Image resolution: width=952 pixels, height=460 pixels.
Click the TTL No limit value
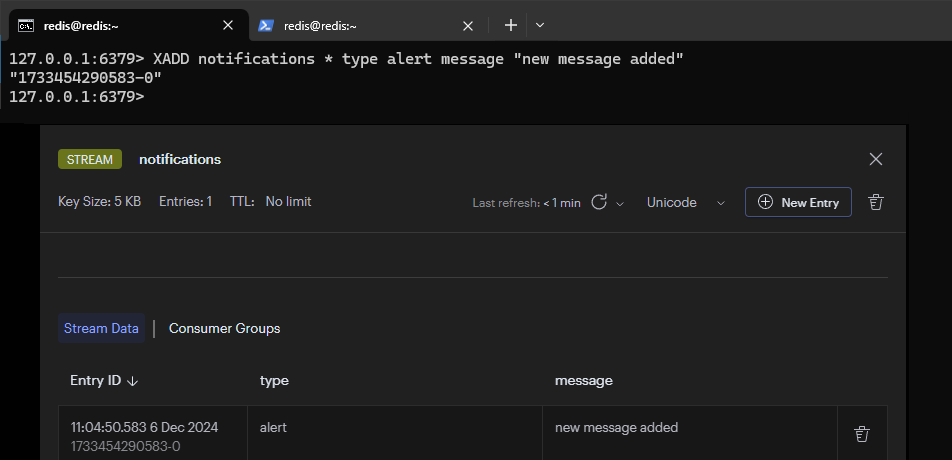point(288,202)
